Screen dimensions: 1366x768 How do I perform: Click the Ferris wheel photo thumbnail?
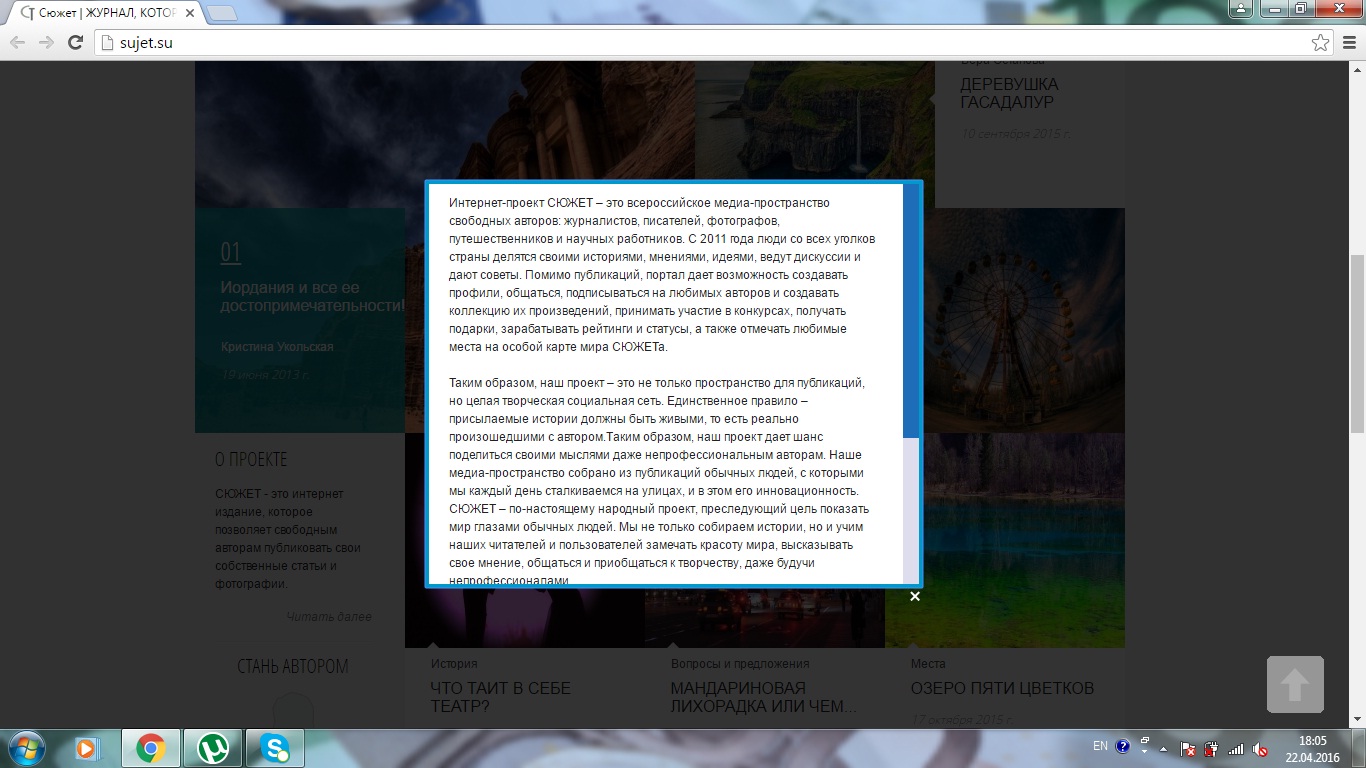click(x=1024, y=320)
